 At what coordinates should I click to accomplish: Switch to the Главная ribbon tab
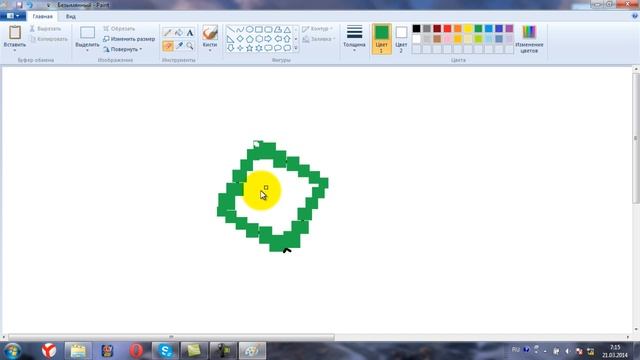click(42, 17)
